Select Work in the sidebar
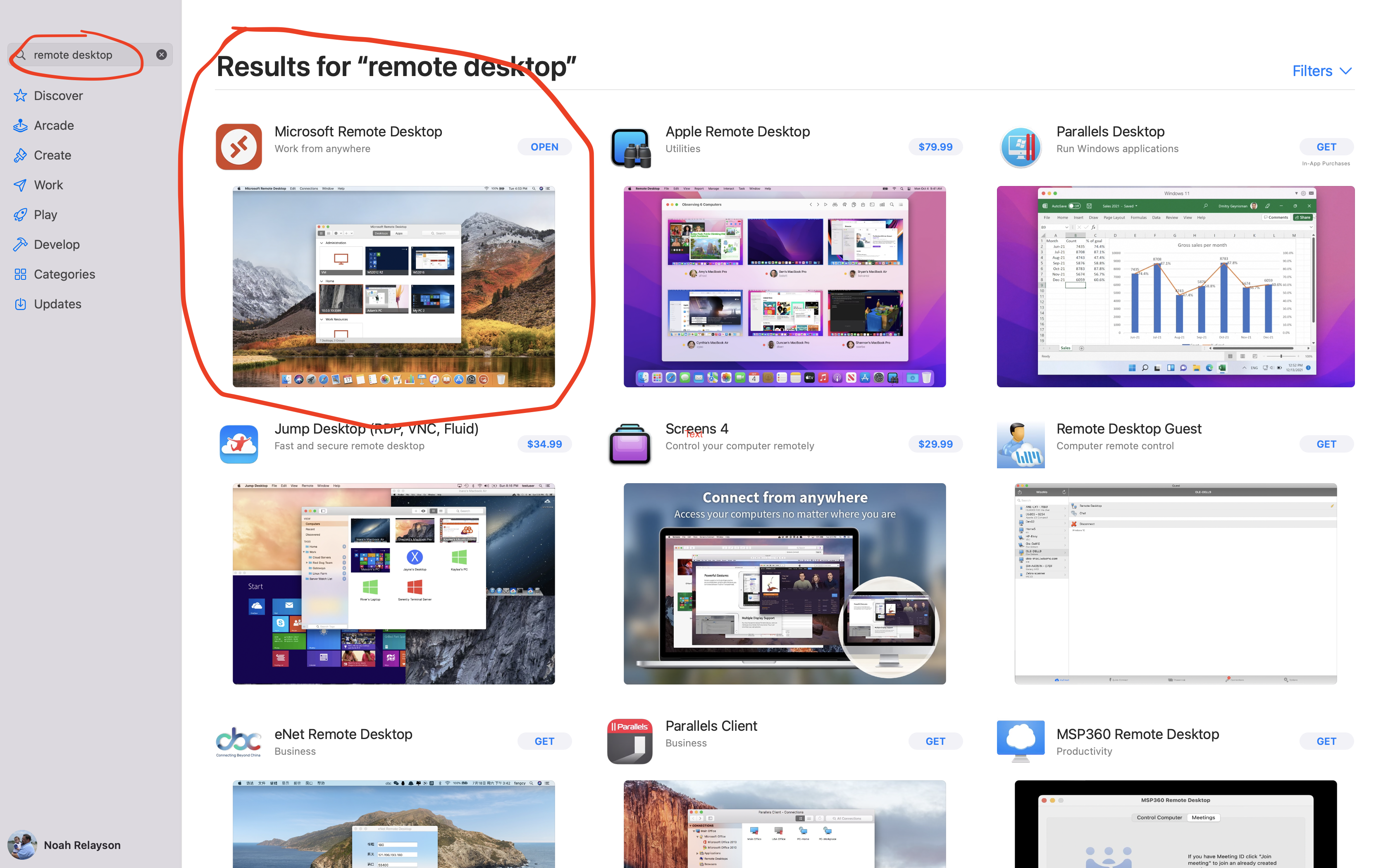1388x868 pixels. [48, 185]
